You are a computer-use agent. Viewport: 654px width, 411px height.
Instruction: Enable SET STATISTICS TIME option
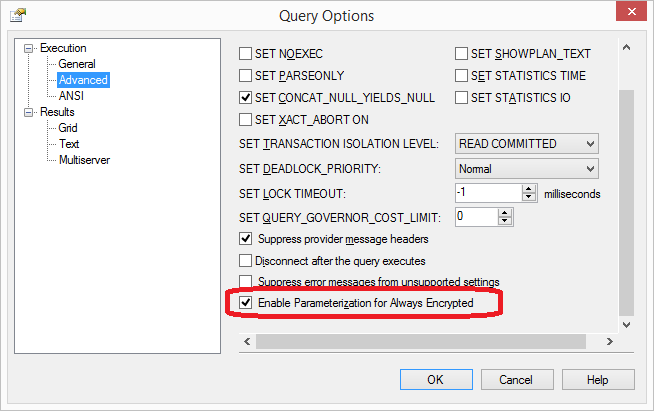click(462, 76)
